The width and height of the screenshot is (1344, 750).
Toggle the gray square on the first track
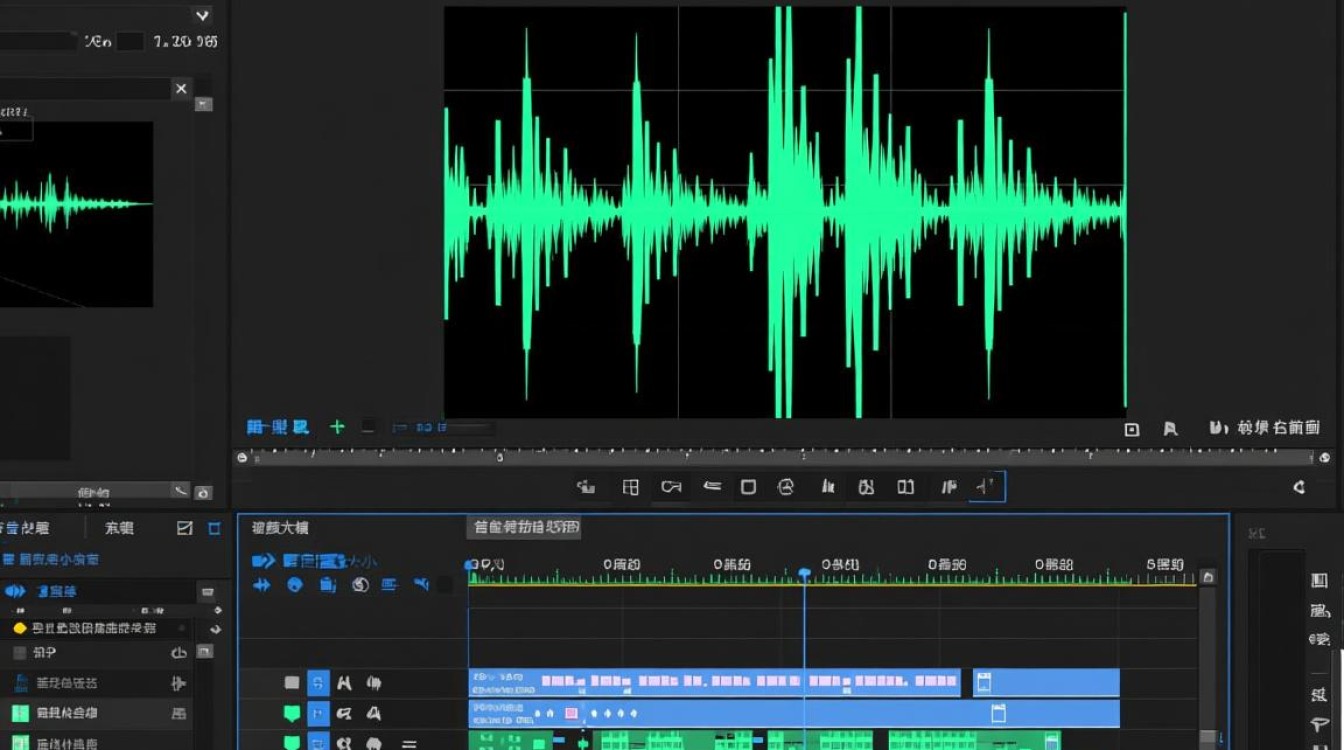click(x=291, y=683)
